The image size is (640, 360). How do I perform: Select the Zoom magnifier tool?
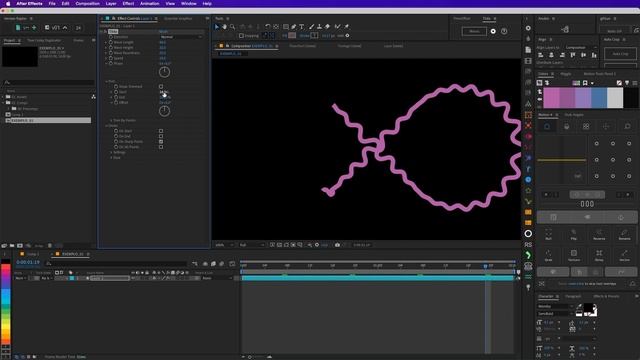[x=232, y=27]
